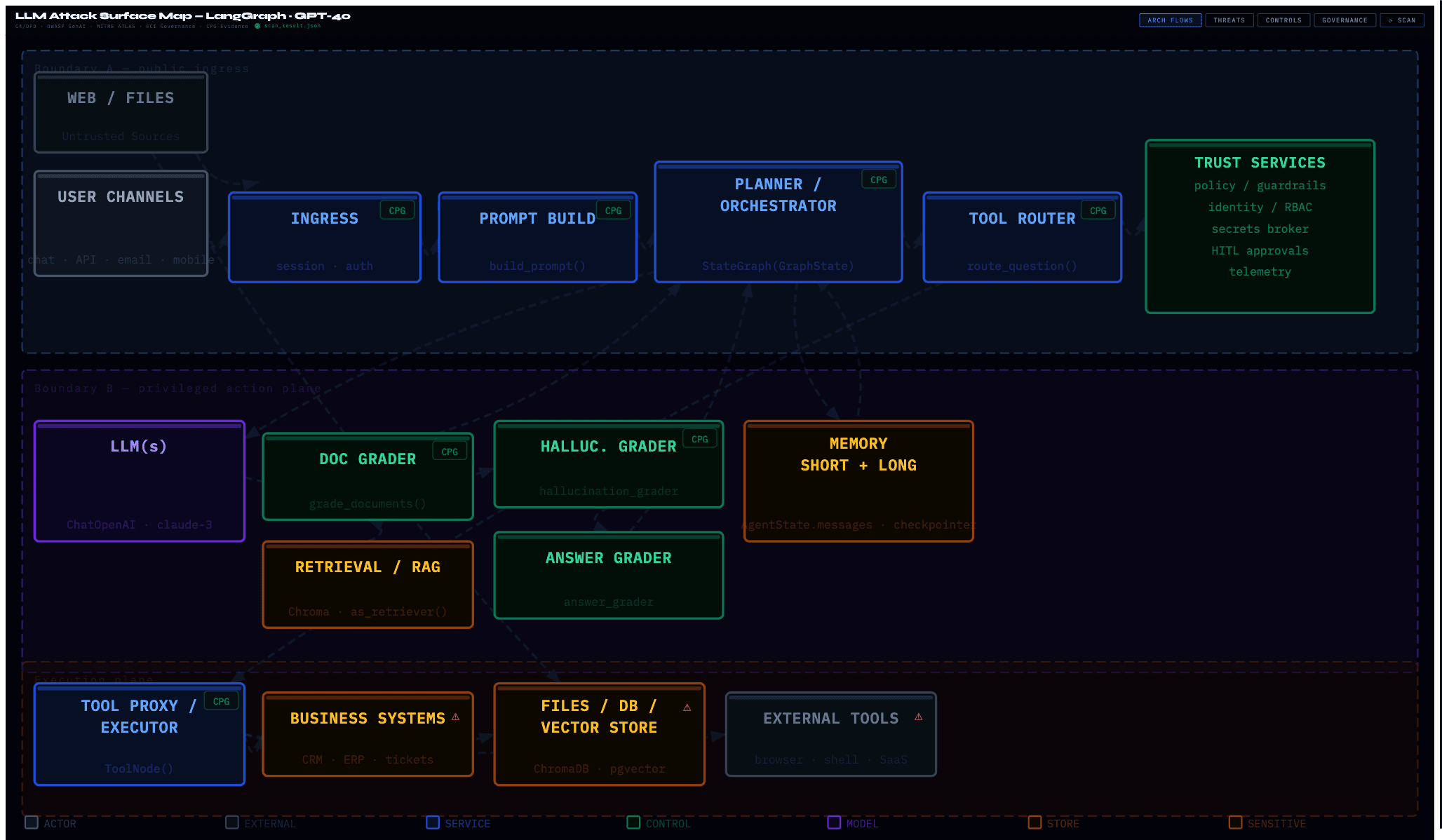This screenshot has width=1442, height=840.
Task: Select the LLM(s) node
Action: click(140, 481)
